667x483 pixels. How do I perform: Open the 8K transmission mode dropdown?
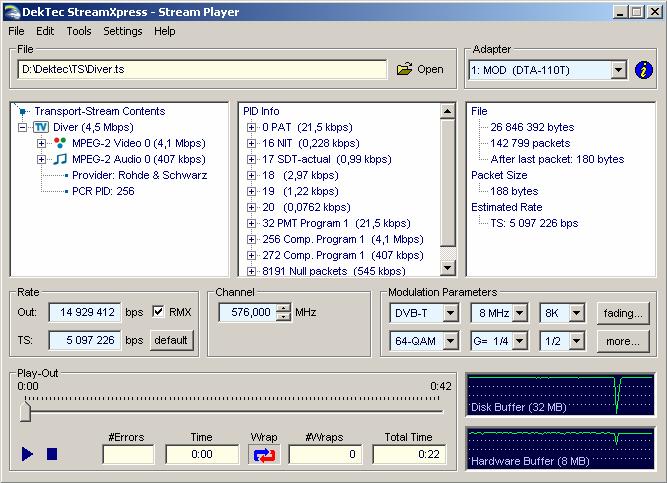click(576, 313)
